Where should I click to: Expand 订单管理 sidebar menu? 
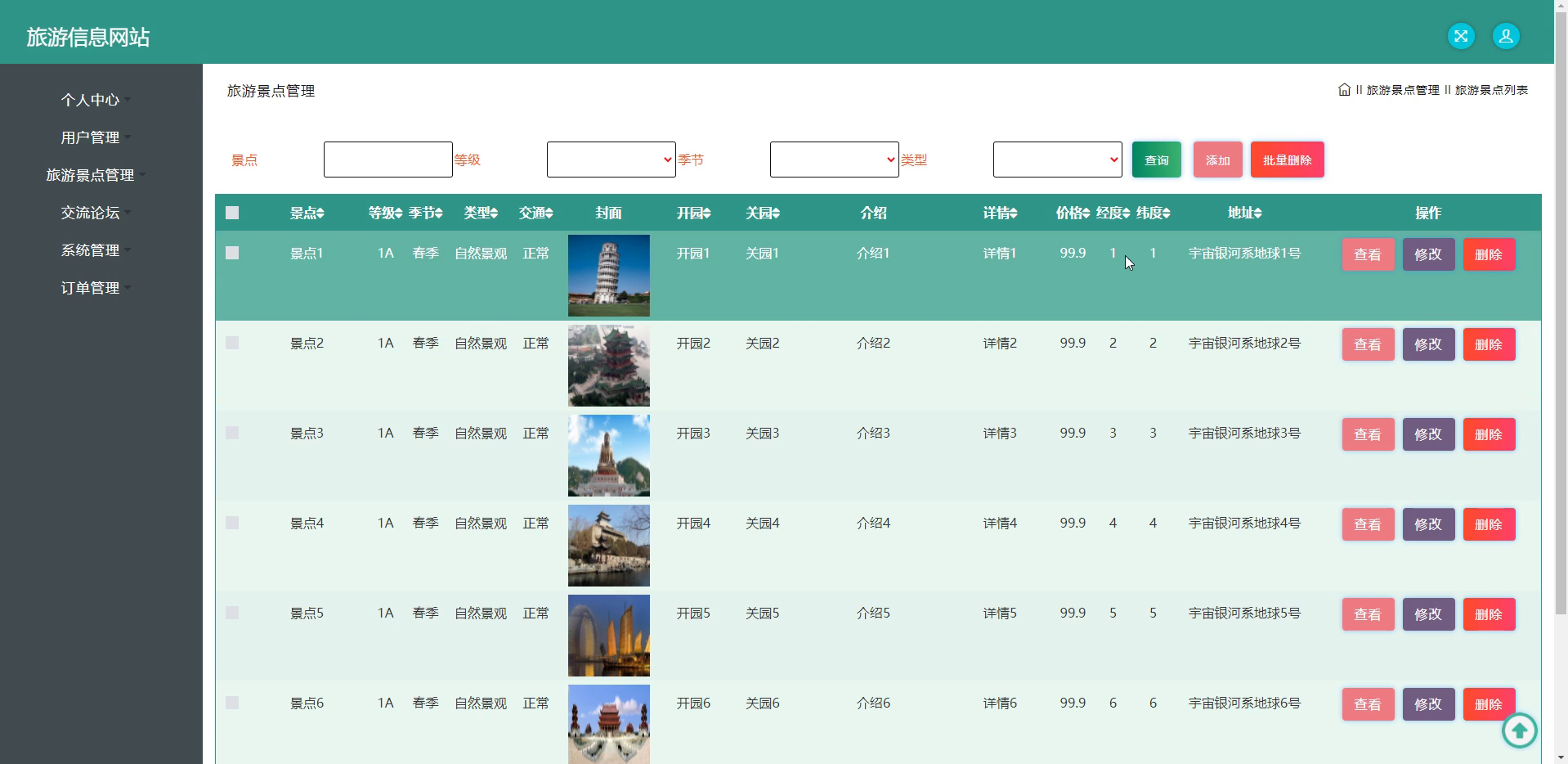pyautogui.click(x=95, y=288)
